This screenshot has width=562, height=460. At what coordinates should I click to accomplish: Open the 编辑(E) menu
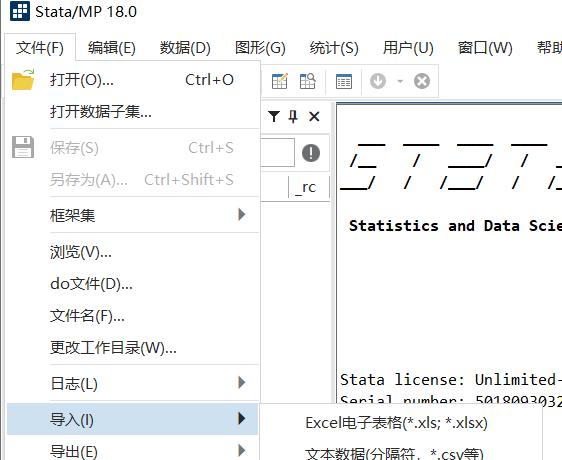point(112,48)
